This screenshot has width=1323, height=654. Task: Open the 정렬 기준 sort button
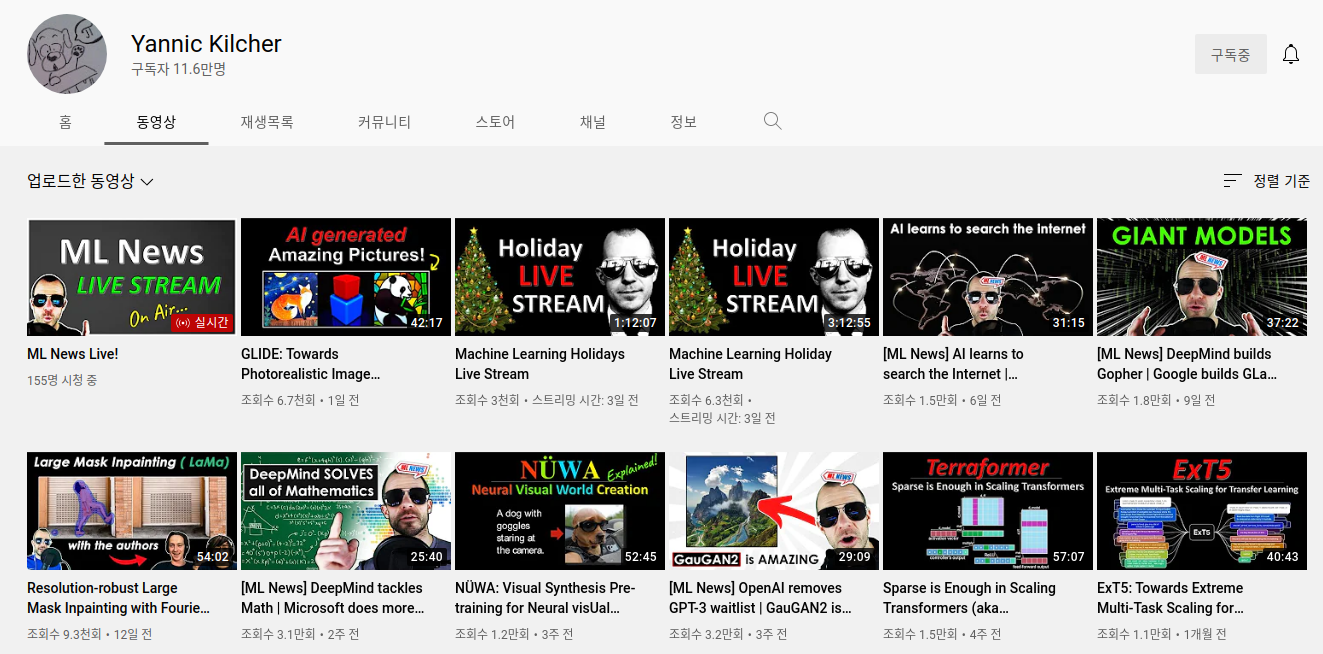tap(1267, 181)
